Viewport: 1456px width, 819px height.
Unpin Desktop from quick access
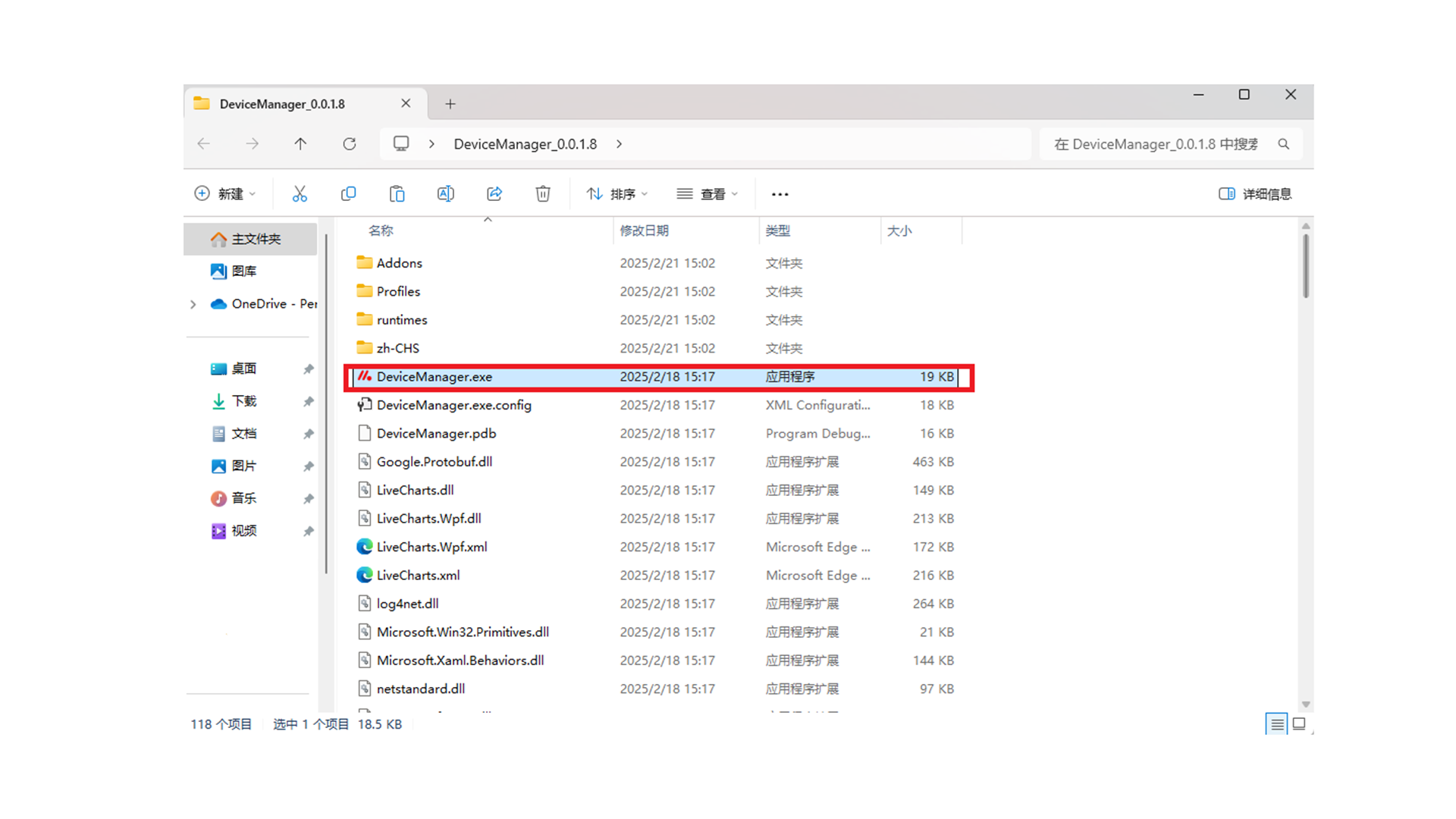coord(309,369)
